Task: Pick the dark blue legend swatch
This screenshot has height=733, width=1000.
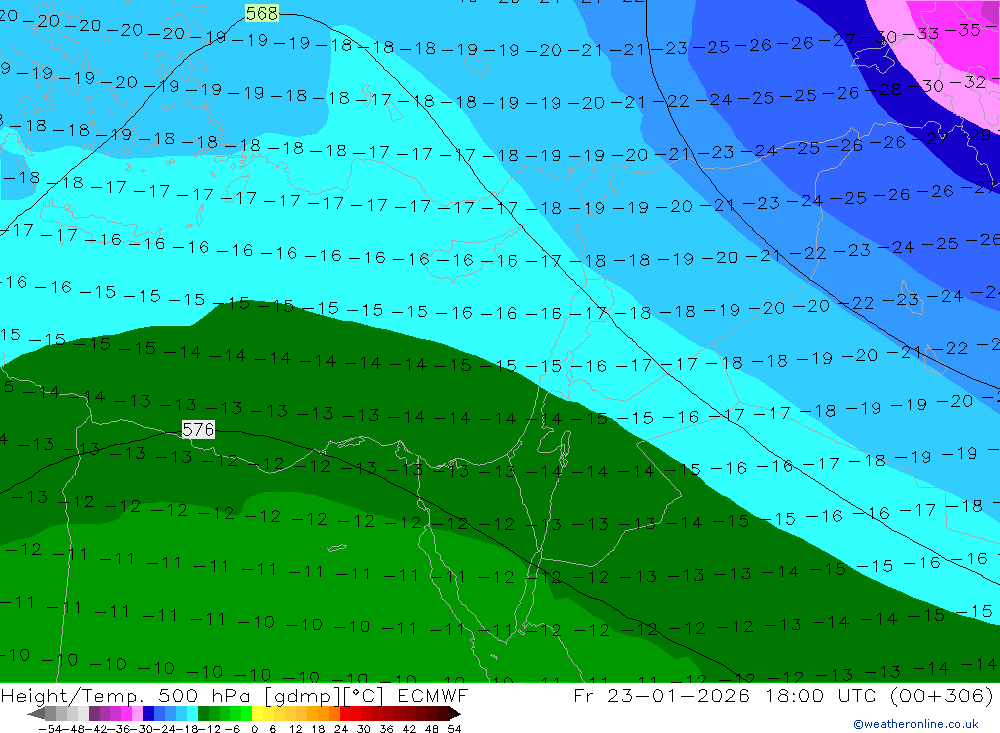Action: (x=148, y=713)
